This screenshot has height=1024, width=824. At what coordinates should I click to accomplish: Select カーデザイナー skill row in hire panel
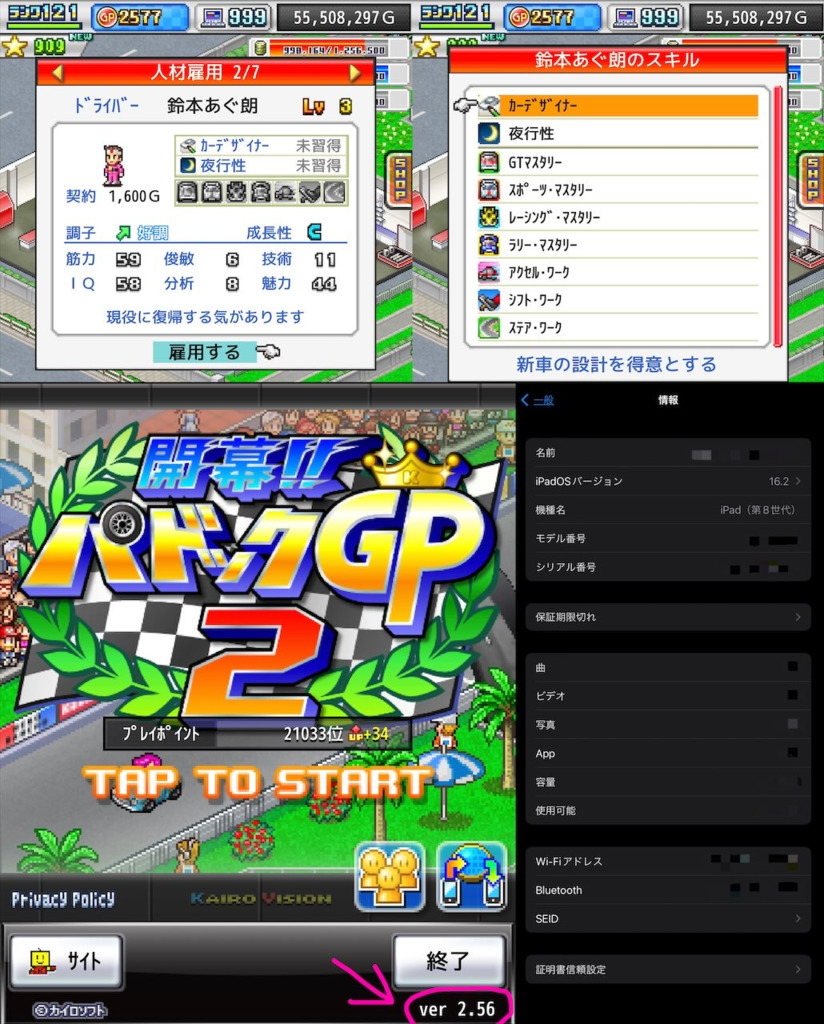pyautogui.click(x=261, y=145)
